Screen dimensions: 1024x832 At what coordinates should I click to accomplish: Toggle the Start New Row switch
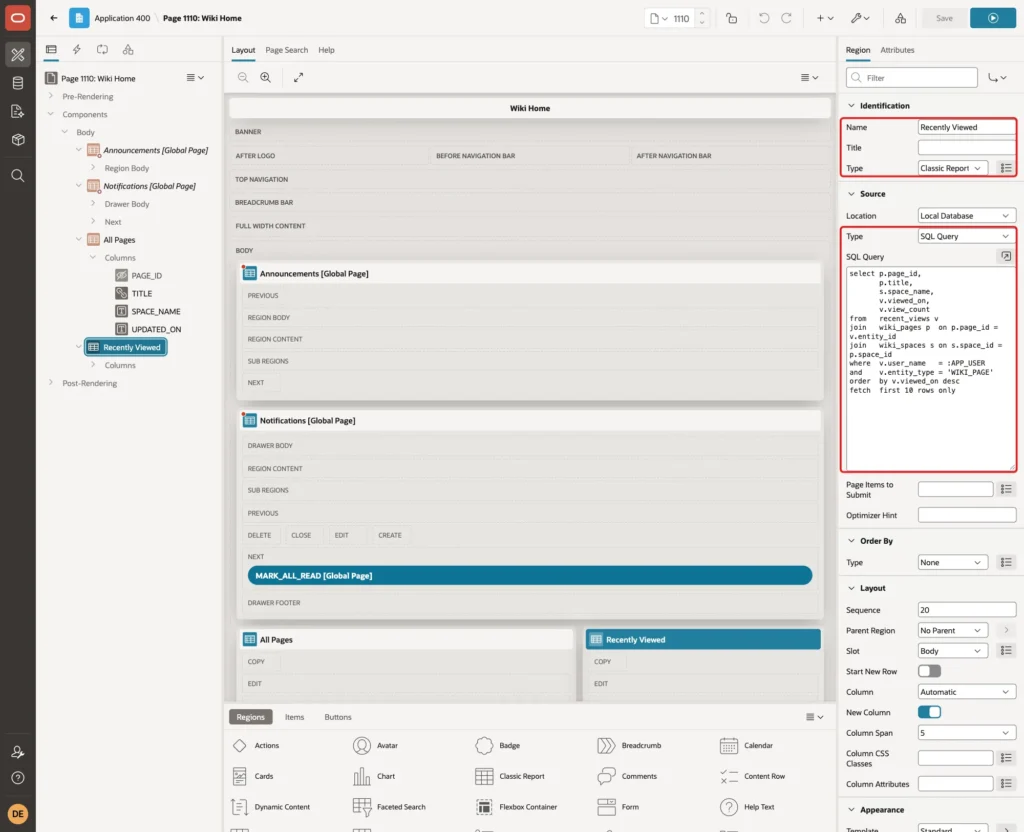pos(929,671)
